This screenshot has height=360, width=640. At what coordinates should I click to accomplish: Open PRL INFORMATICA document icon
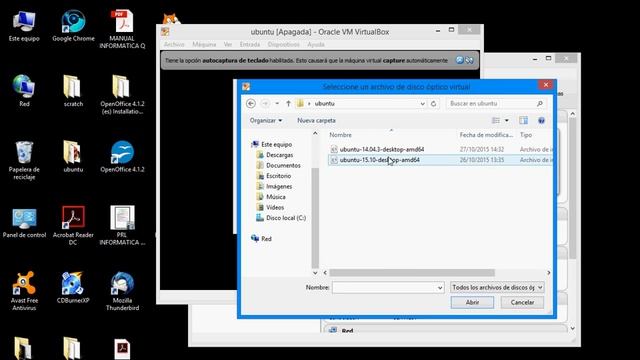(x=122, y=225)
